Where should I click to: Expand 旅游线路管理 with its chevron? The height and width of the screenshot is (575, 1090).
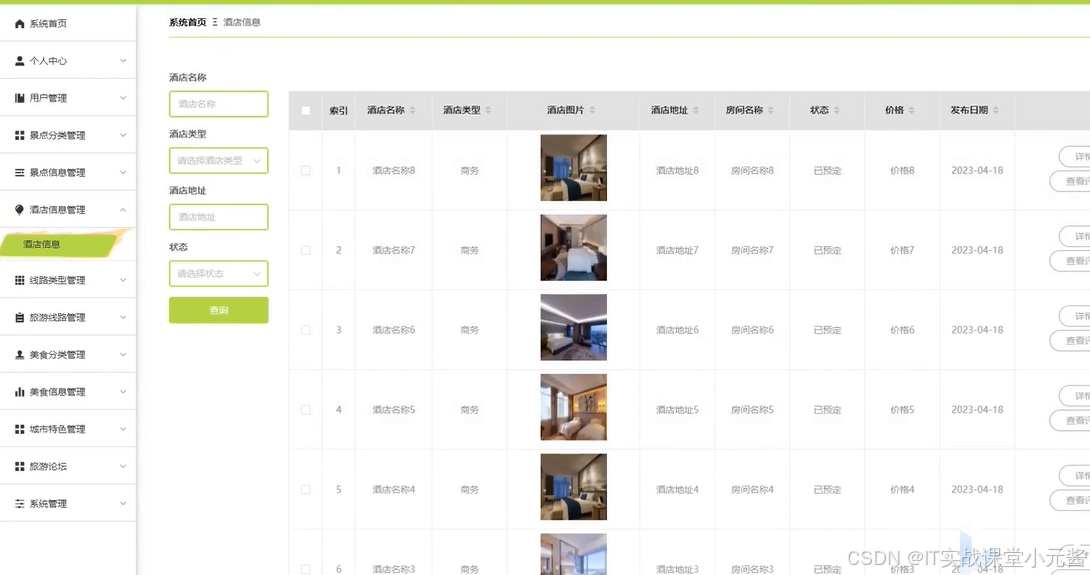pos(123,318)
